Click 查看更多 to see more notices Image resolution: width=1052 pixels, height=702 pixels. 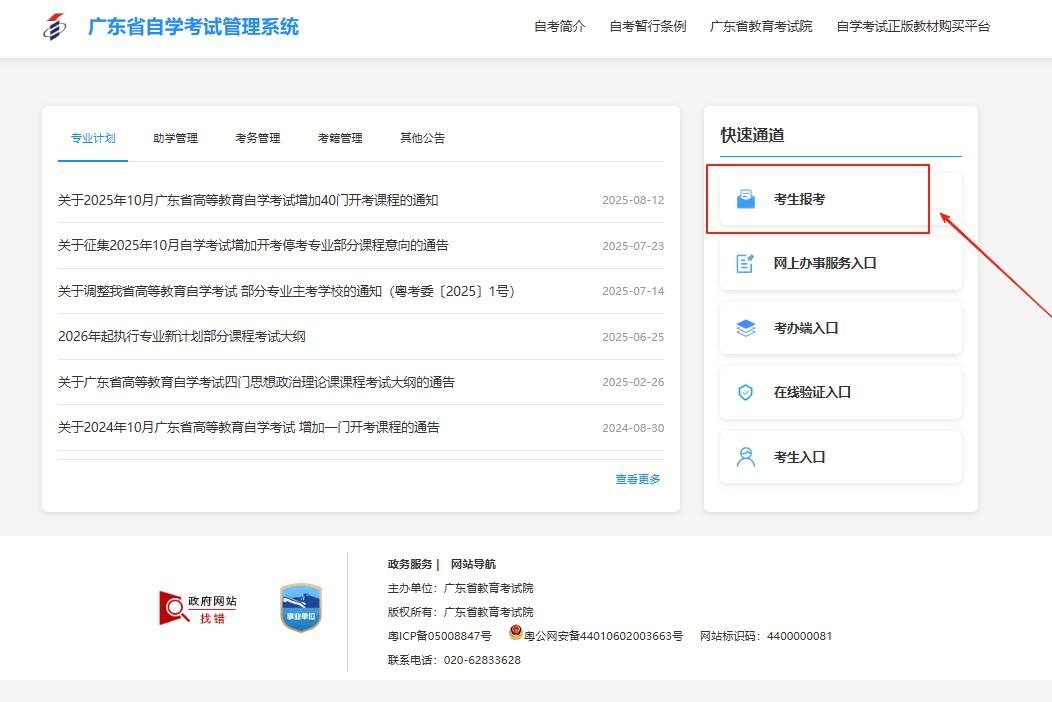(x=638, y=480)
